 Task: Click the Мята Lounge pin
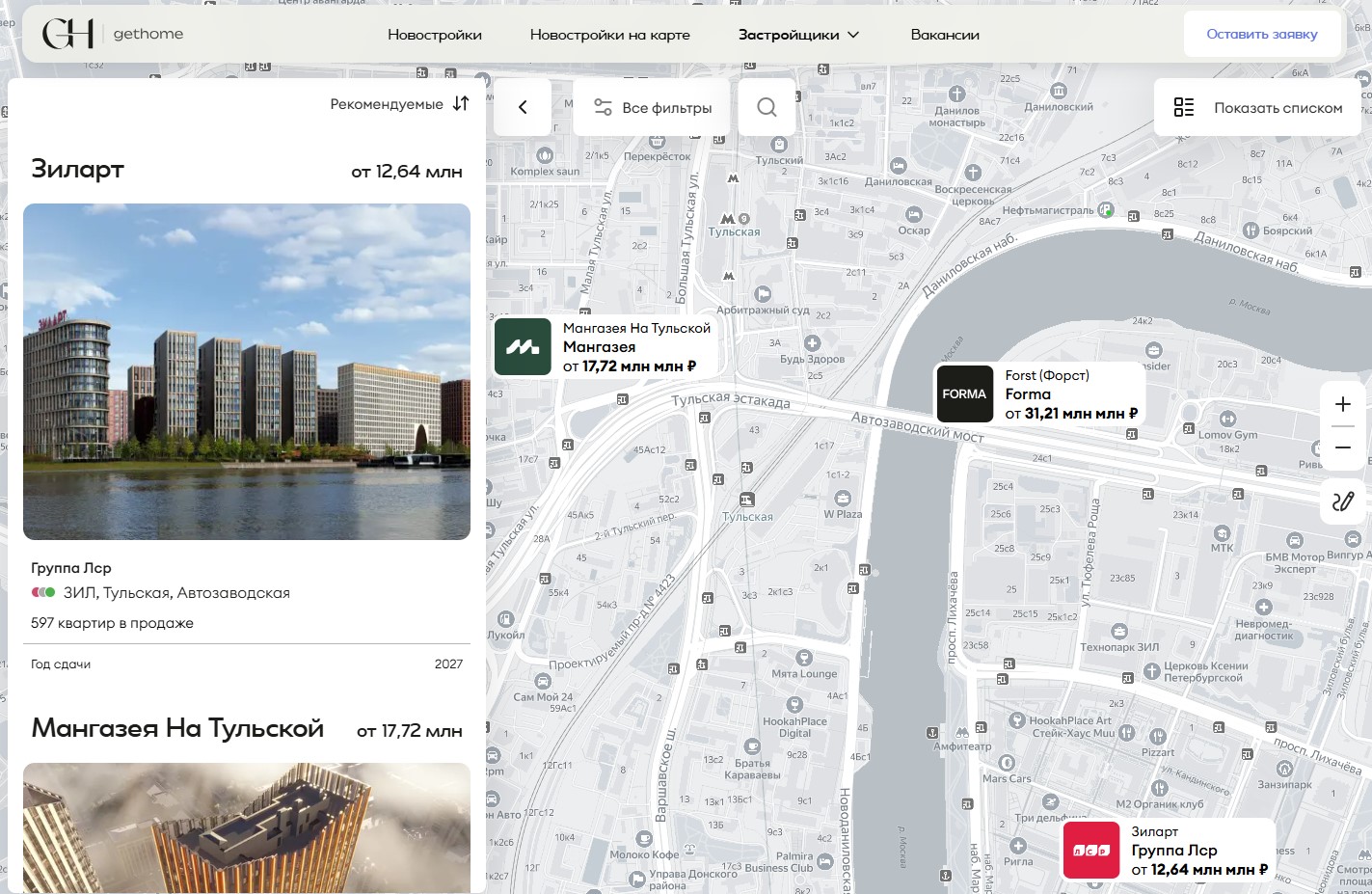pyautogui.click(x=805, y=658)
